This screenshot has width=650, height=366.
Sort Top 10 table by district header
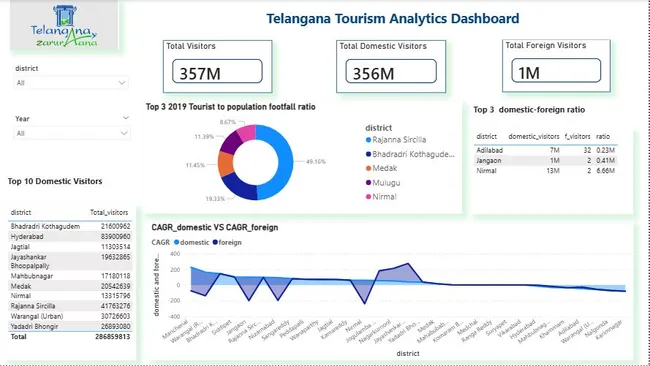(21, 212)
